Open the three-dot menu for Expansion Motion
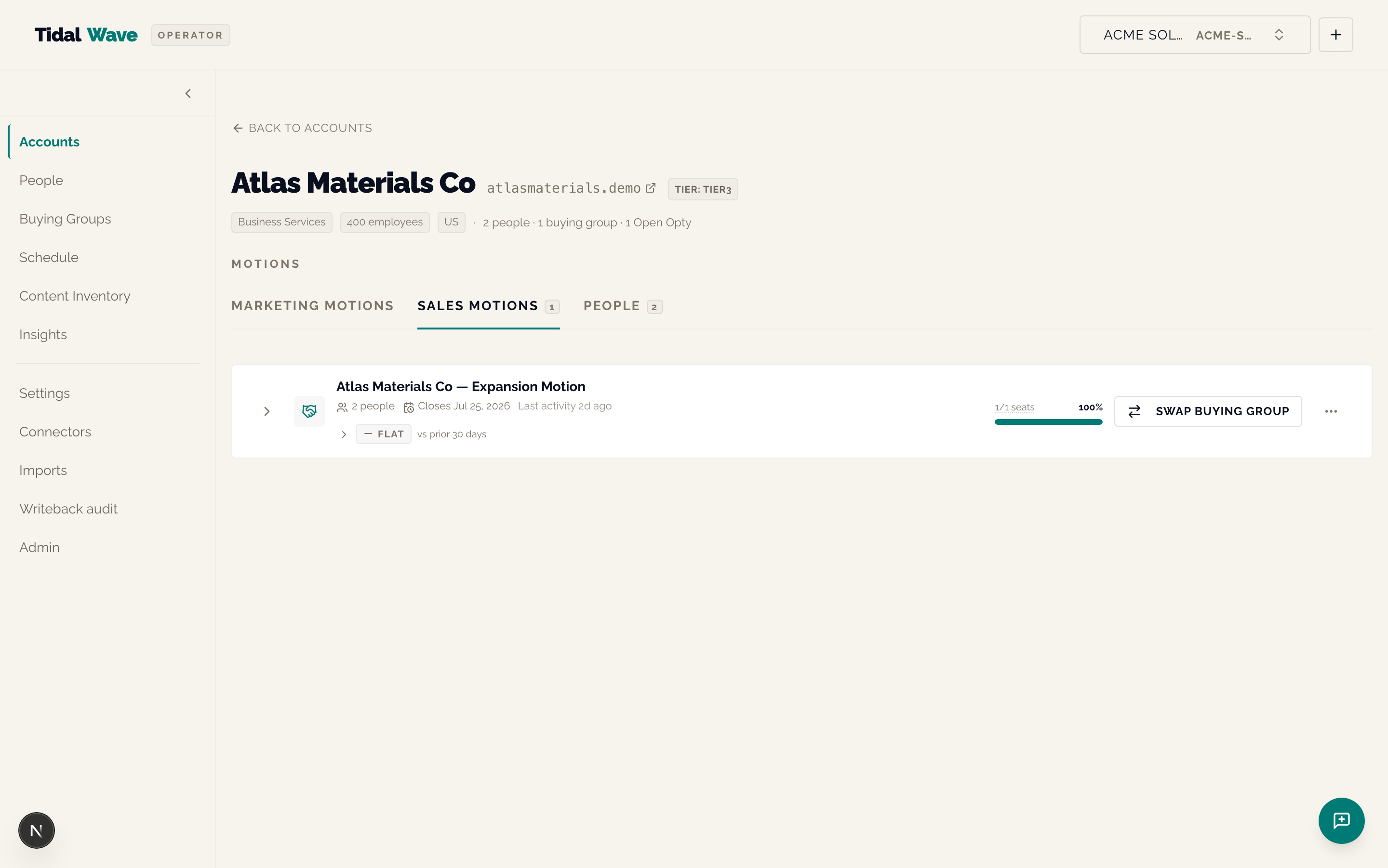 (x=1331, y=411)
